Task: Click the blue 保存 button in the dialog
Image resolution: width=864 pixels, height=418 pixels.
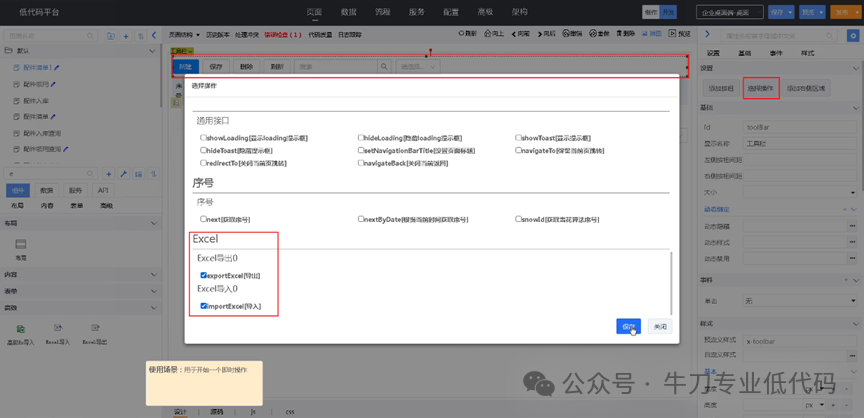Action: click(x=628, y=327)
